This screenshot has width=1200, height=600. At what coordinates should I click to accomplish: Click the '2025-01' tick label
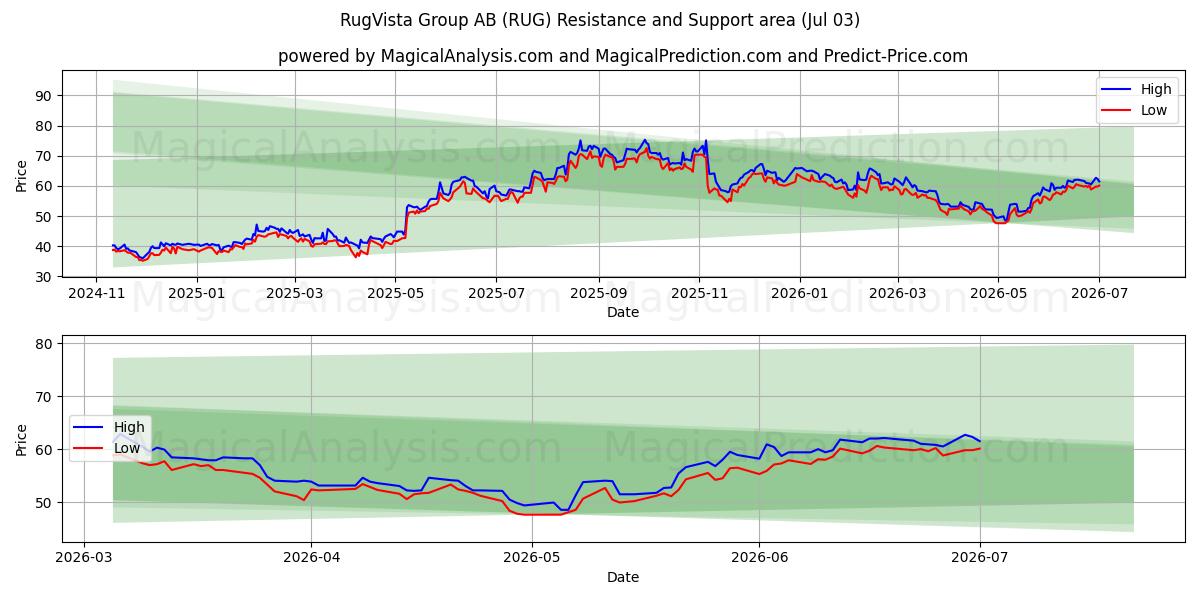(x=196, y=292)
